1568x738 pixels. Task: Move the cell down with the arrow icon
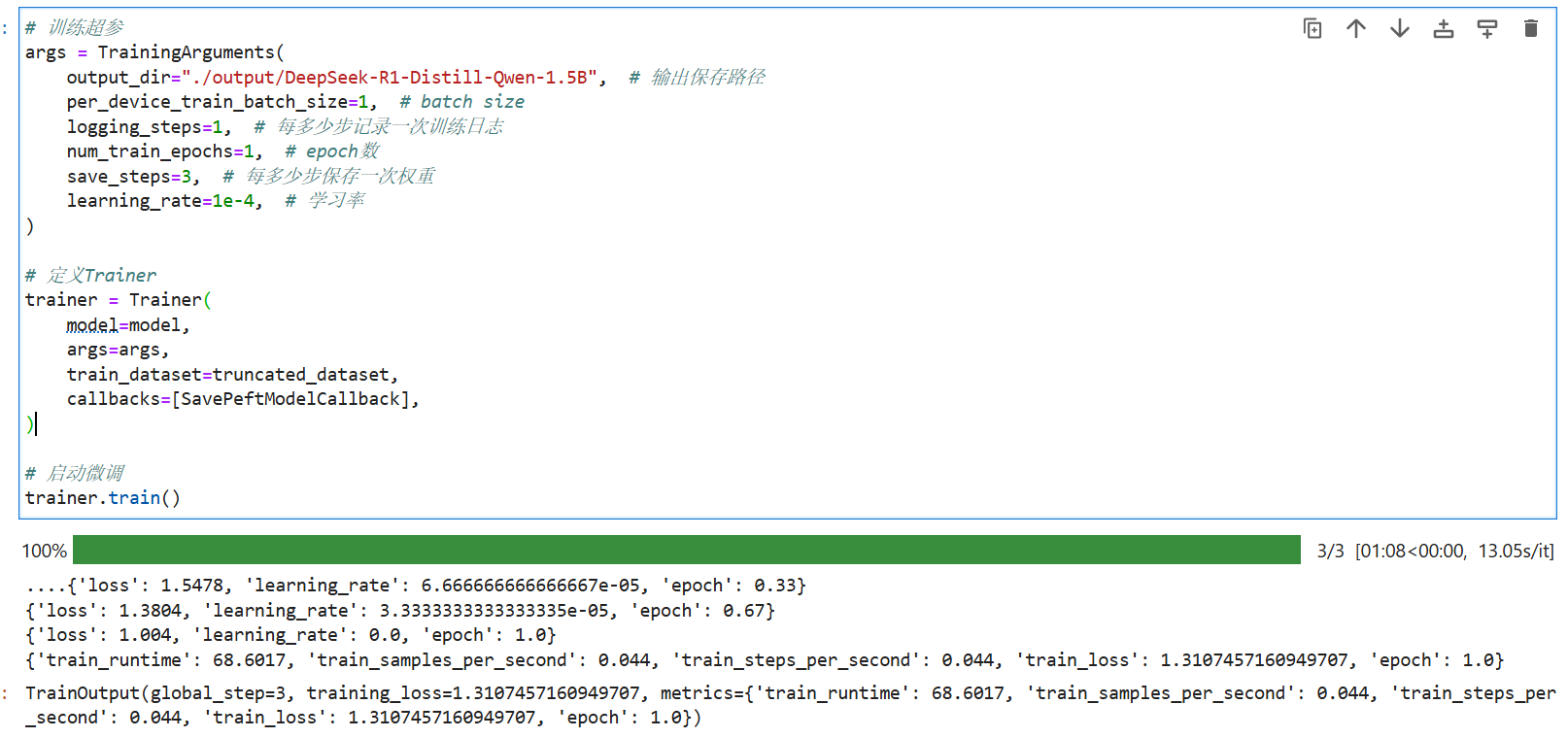[x=1400, y=29]
